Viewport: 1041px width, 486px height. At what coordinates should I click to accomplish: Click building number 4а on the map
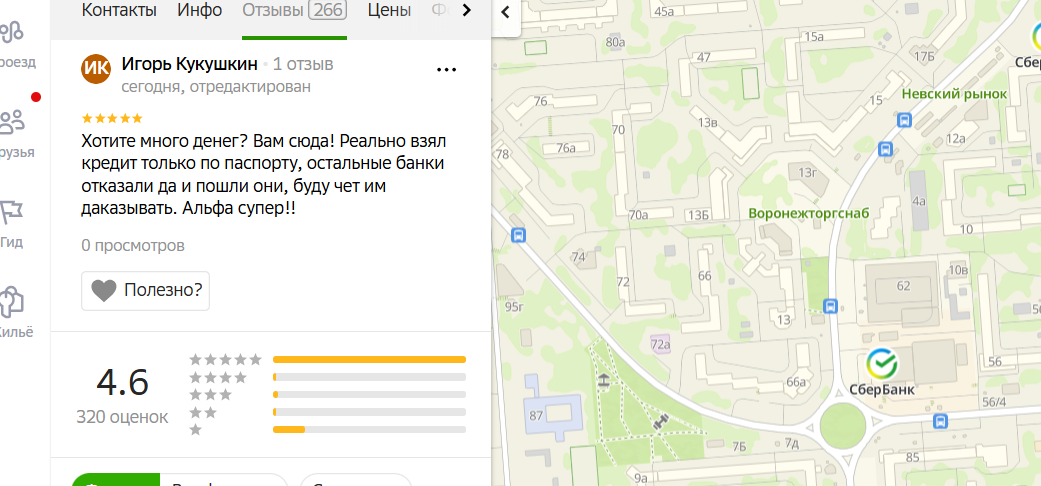(x=919, y=200)
